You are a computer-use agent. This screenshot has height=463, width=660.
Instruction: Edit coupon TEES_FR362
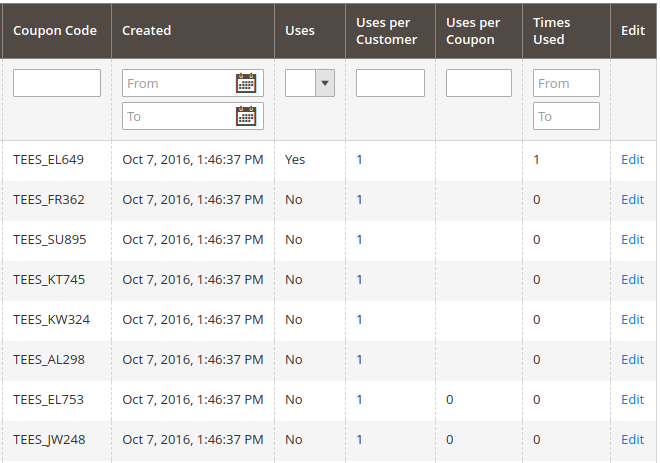click(x=632, y=200)
